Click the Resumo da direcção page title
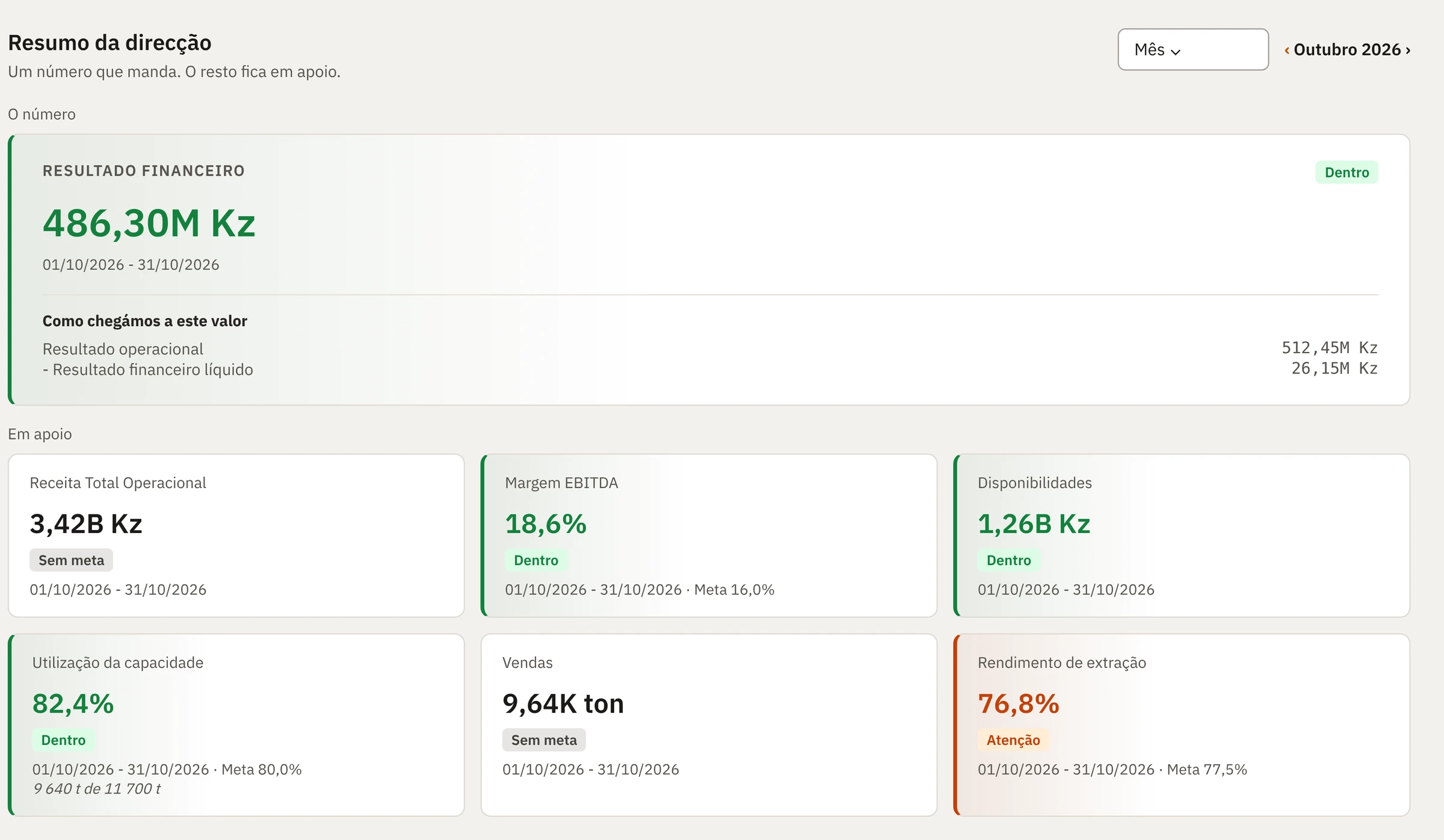Screen dimensions: 1444x840 (x=110, y=43)
